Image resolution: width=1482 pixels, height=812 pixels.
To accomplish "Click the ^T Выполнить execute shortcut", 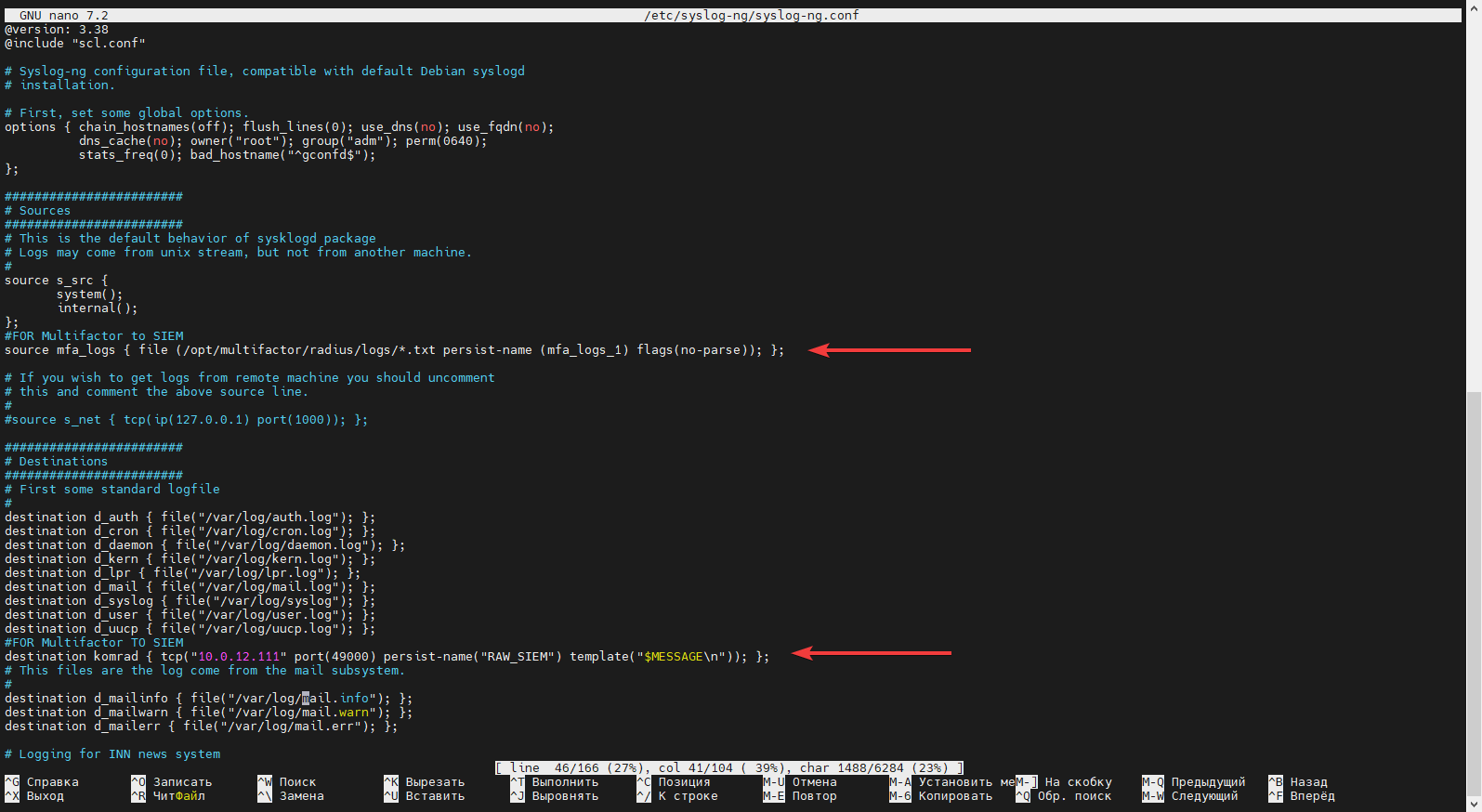I will tap(555, 782).
